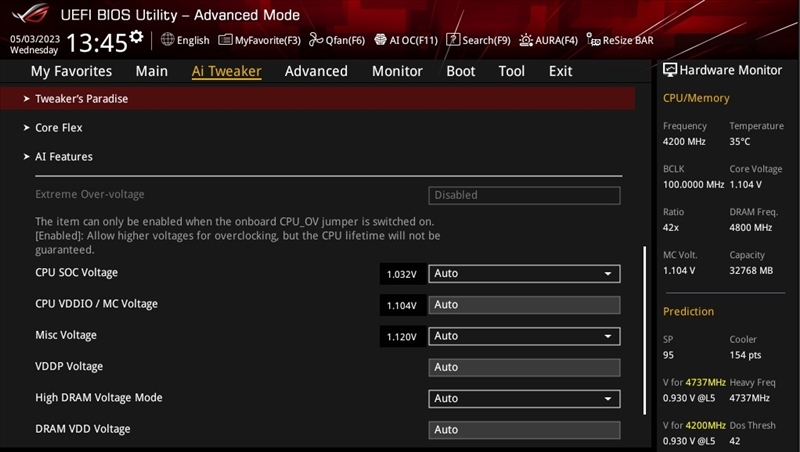
Task: Select the Exit tab
Action: click(x=561, y=71)
